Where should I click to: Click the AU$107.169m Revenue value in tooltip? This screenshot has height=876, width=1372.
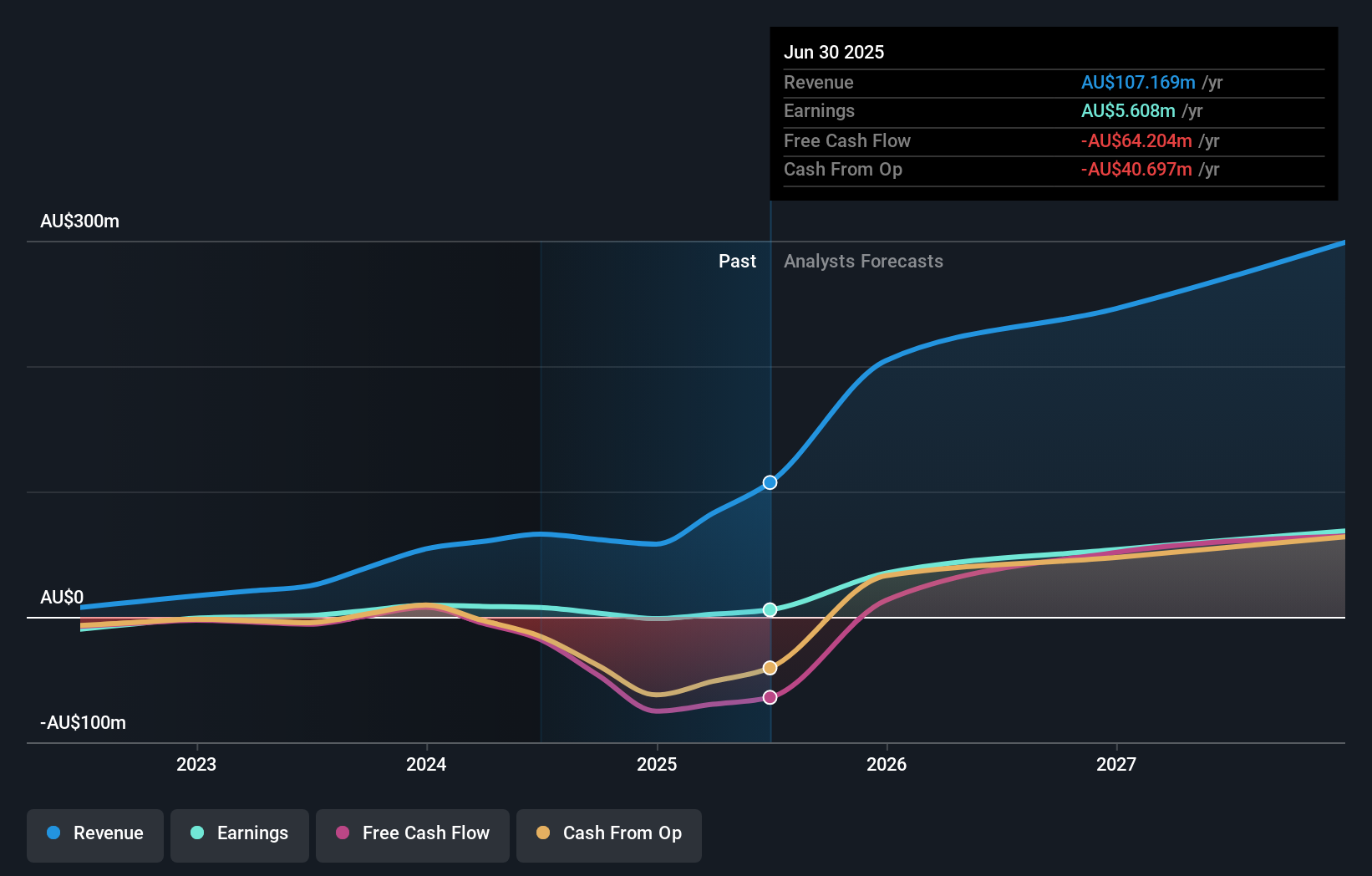click(1138, 83)
